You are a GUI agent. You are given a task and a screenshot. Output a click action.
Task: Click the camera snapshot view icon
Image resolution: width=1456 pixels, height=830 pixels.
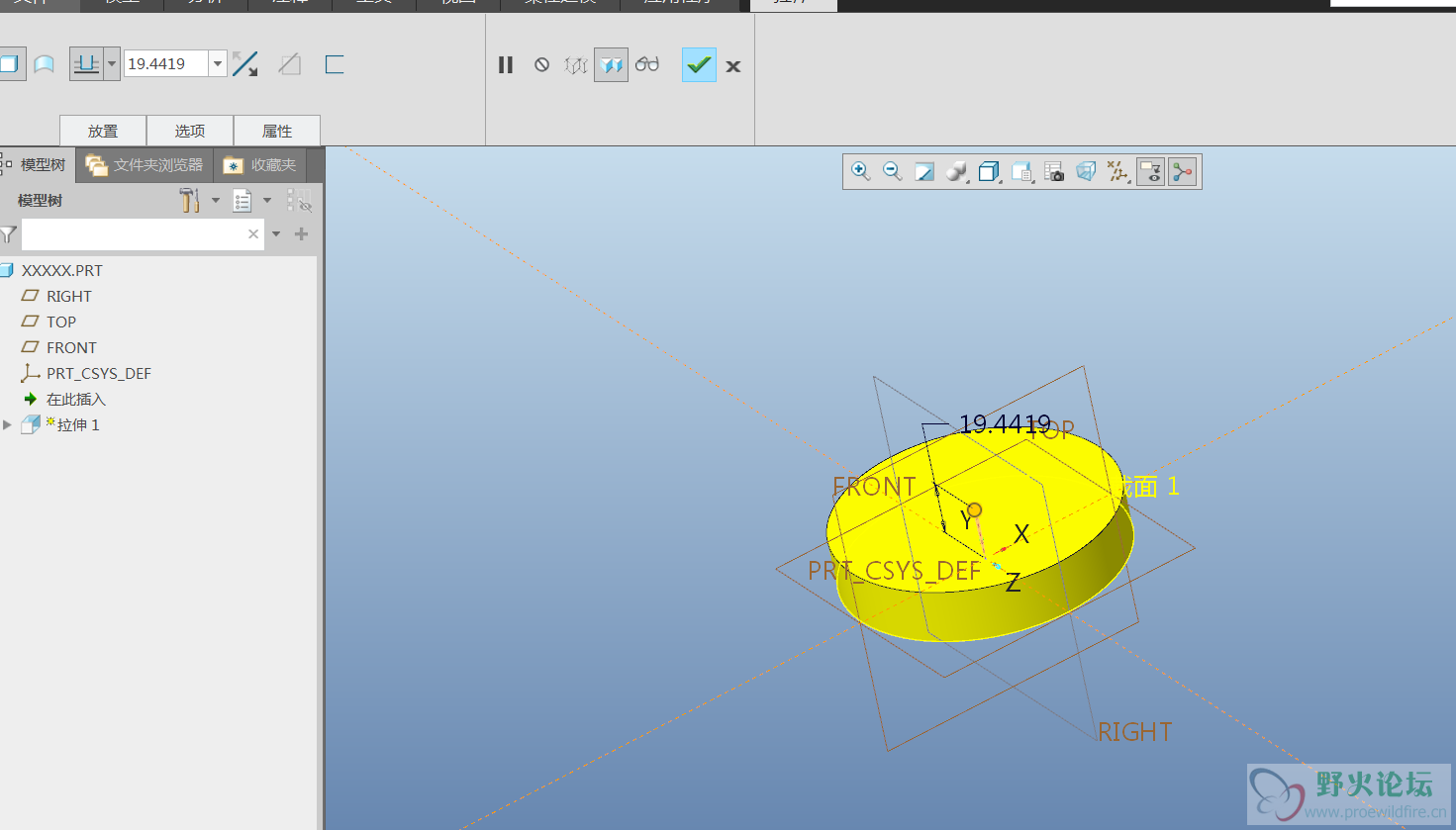coord(1054,172)
